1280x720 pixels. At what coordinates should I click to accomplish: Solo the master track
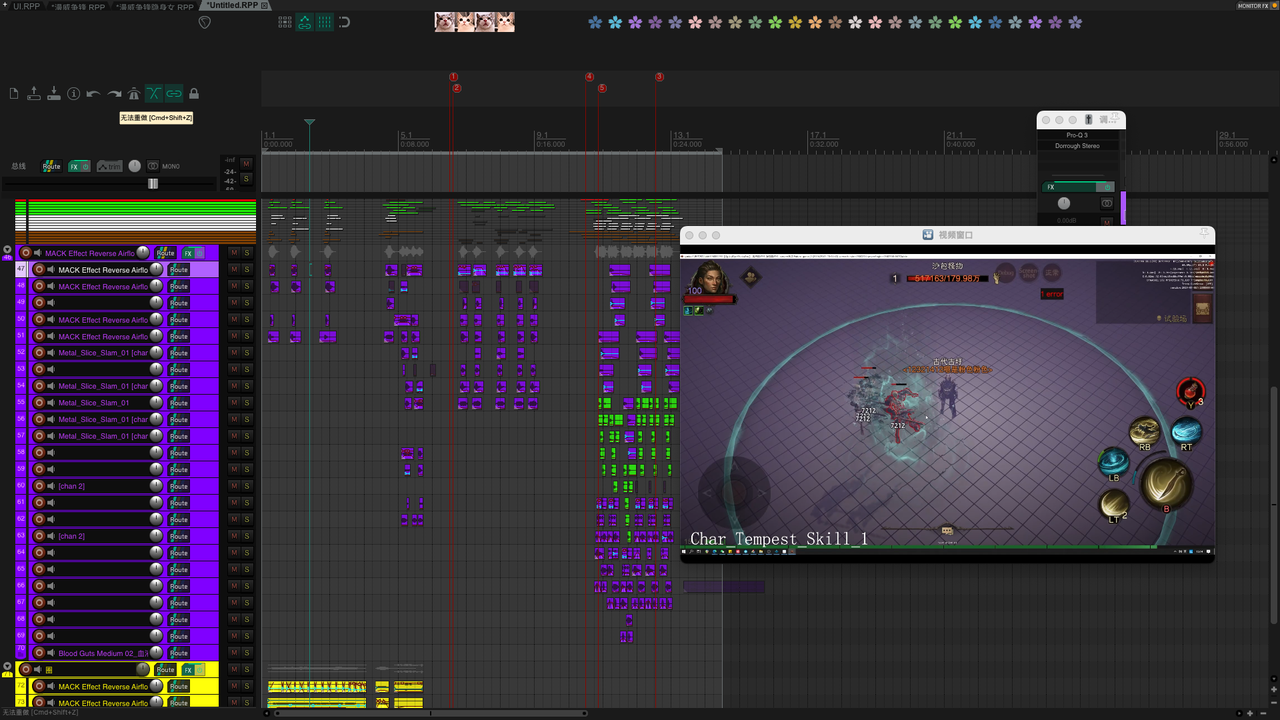(246, 178)
